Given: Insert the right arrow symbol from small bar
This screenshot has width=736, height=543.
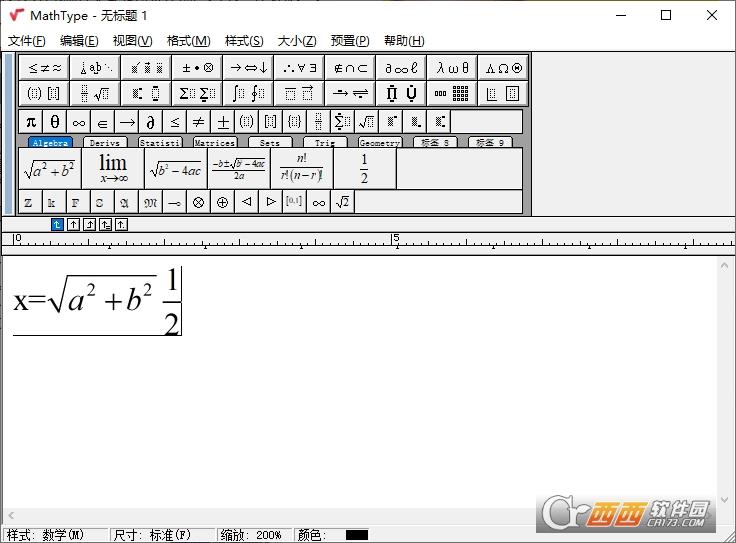Looking at the screenshot, I should pyautogui.click(x=127, y=122).
